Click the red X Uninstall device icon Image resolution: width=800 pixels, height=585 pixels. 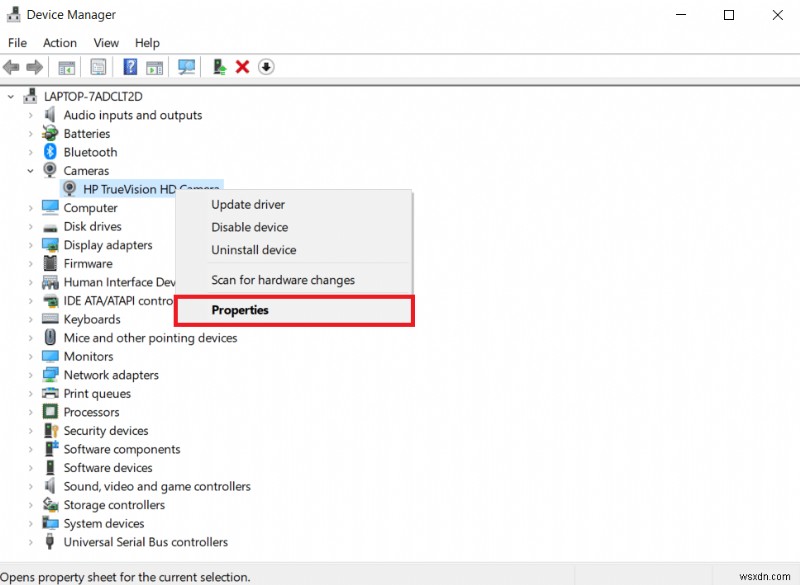(242, 67)
